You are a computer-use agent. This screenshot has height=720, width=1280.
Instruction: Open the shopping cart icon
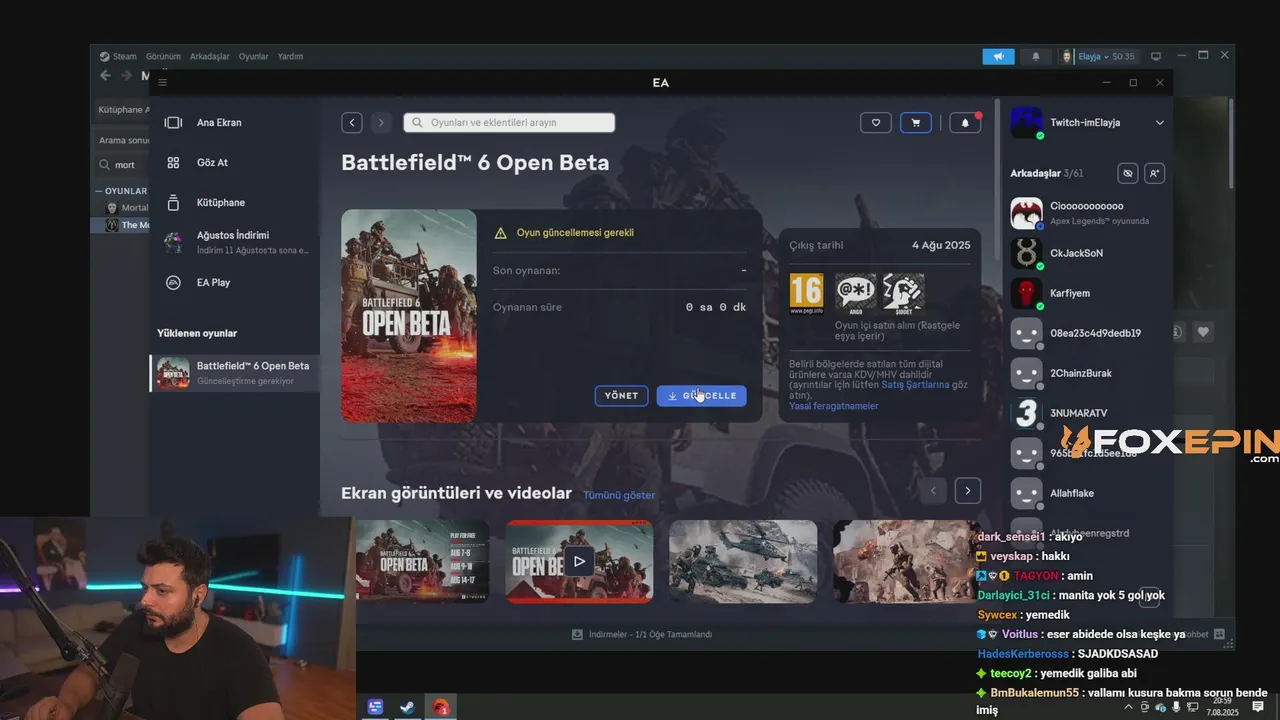click(915, 122)
